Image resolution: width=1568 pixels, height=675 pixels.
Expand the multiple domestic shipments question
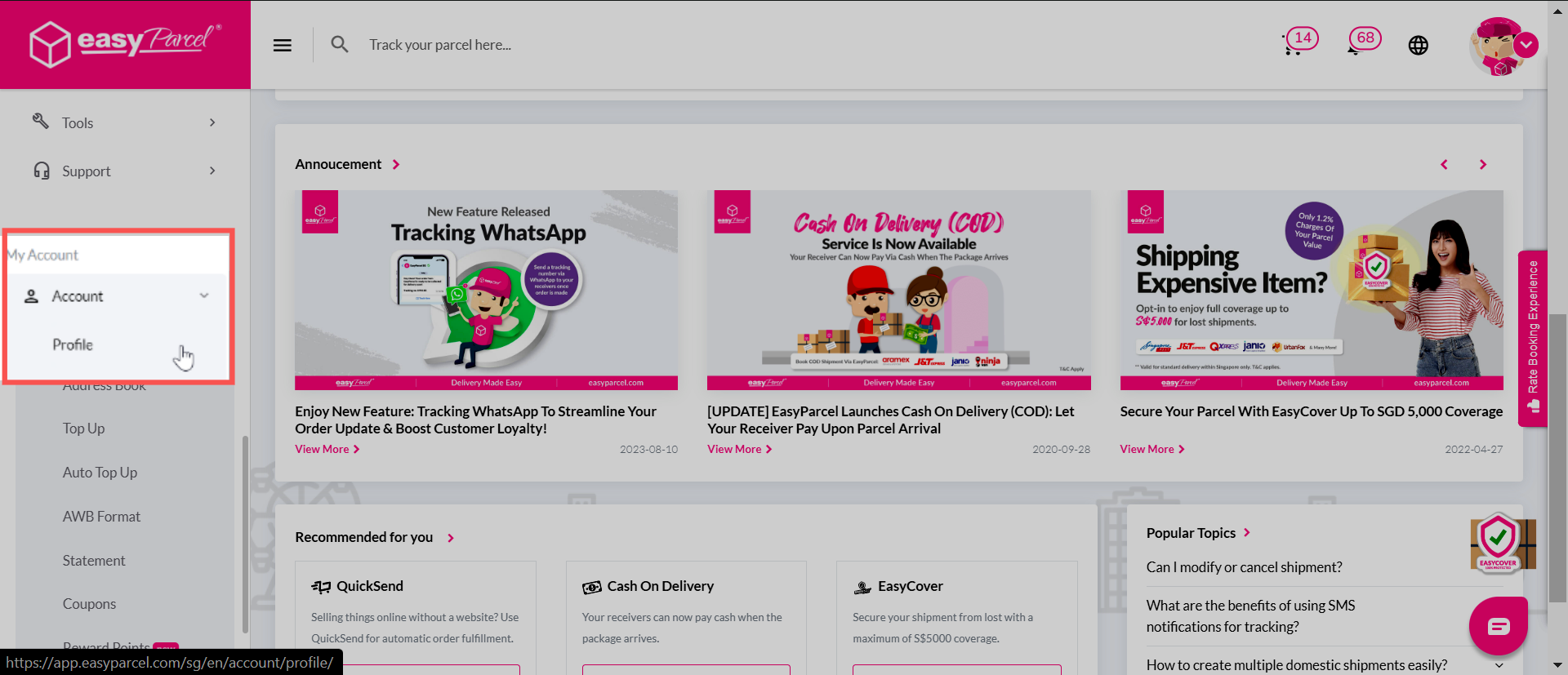1499,665
